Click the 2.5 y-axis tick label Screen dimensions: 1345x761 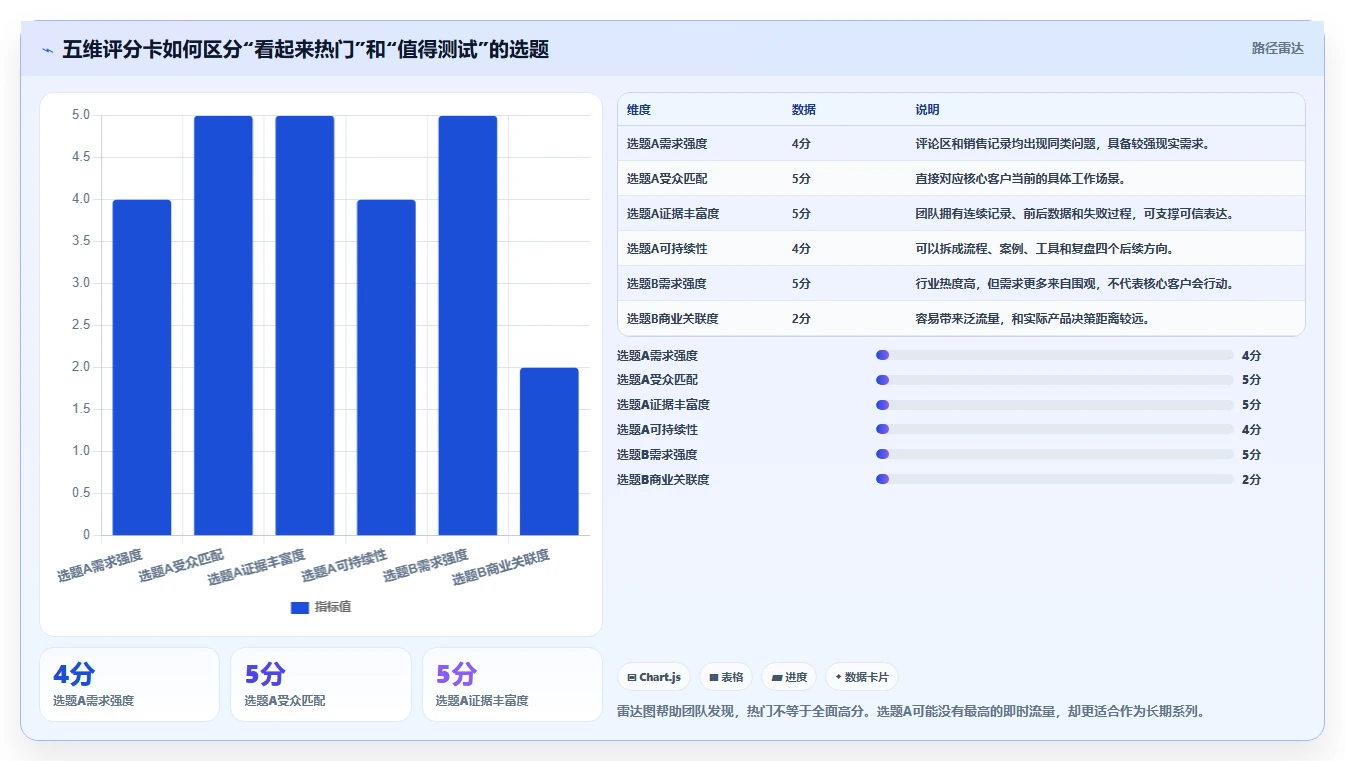(x=81, y=325)
